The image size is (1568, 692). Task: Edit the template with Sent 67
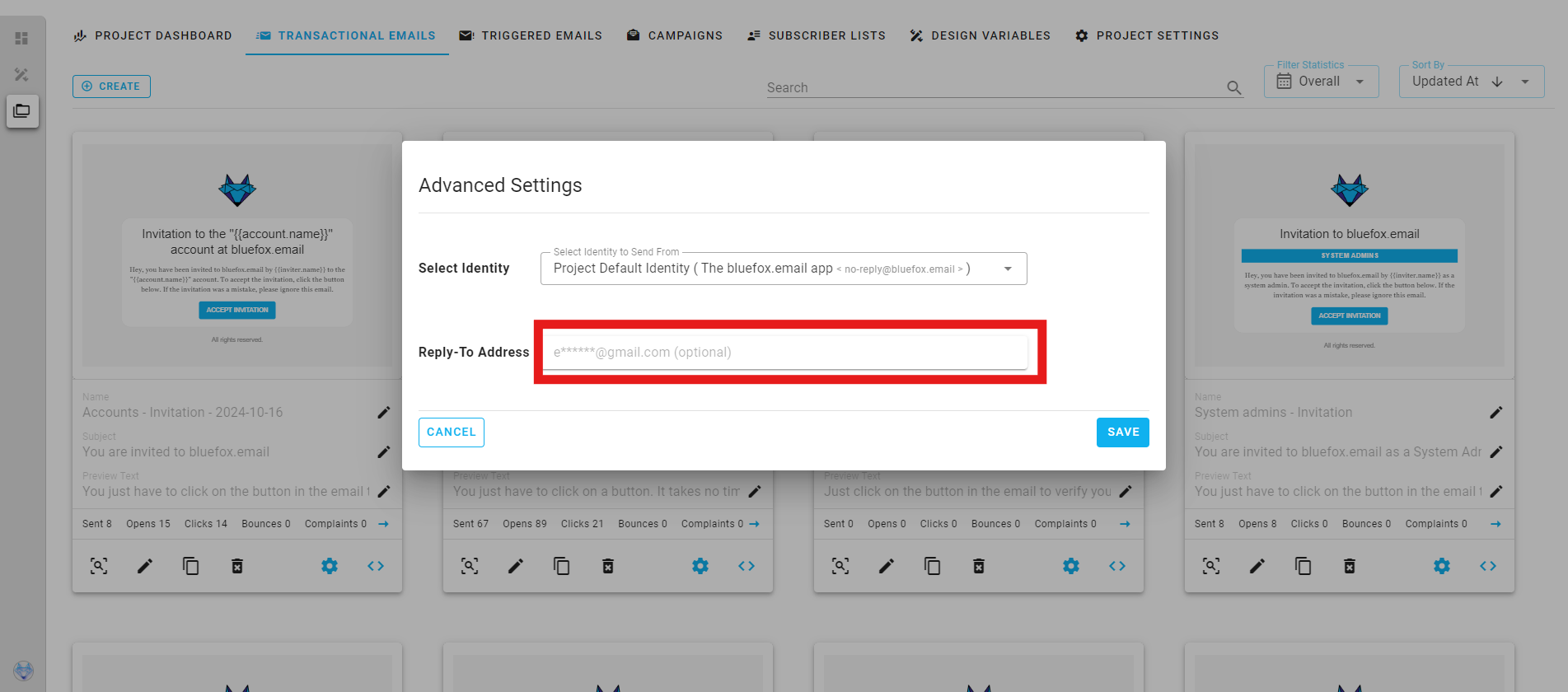(516, 566)
